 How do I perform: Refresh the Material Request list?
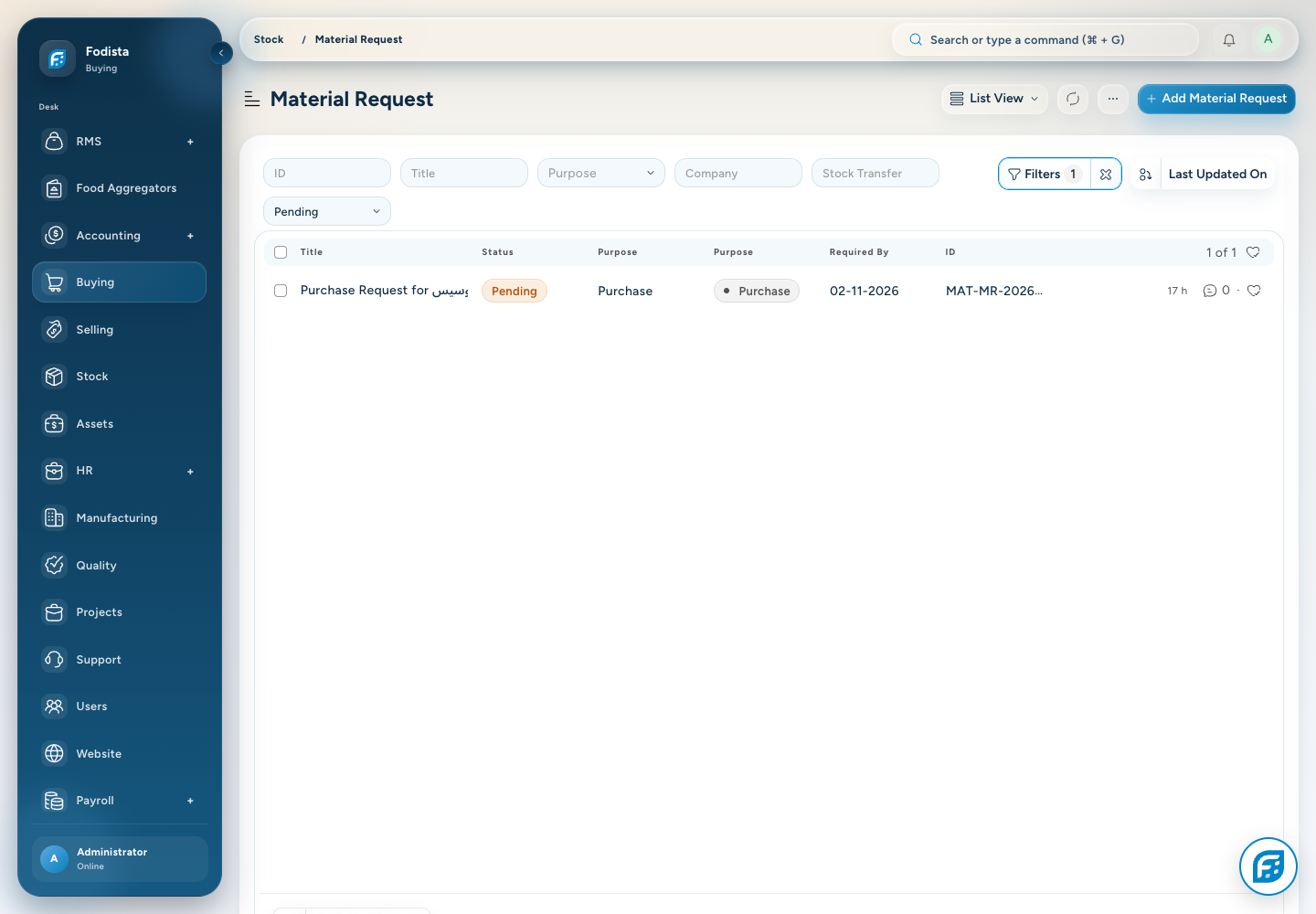point(1073,99)
